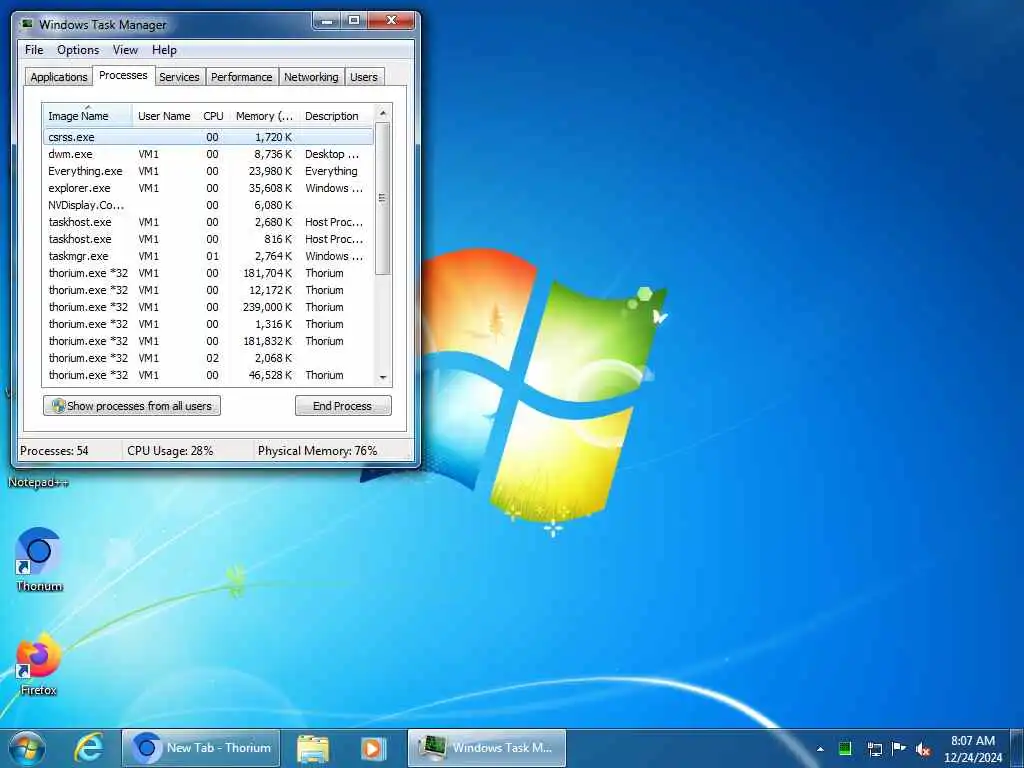Click the Processes: 54 status bar entry
1024x768 pixels.
[x=54, y=451]
